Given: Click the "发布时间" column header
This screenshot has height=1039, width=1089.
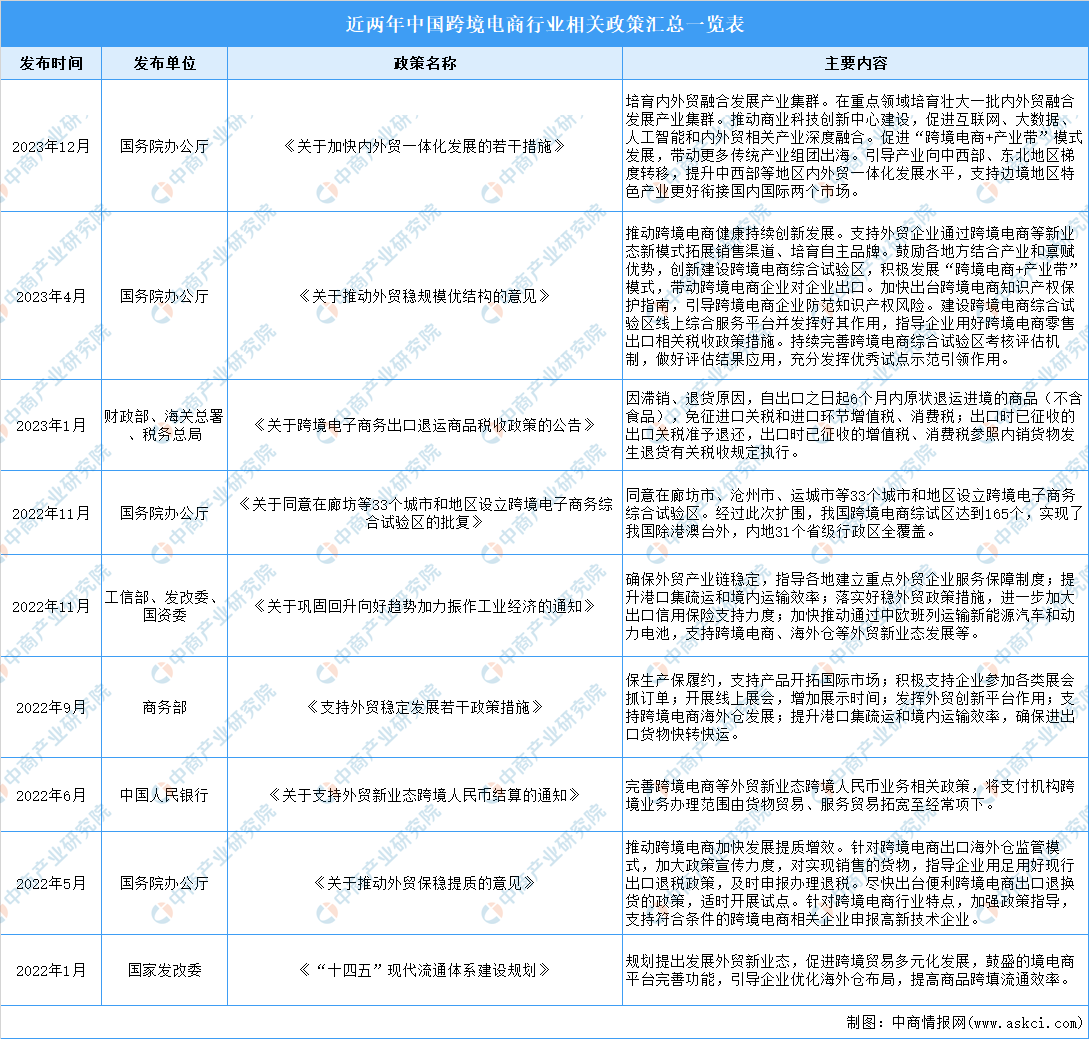Looking at the screenshot, I should pos(51,63).
